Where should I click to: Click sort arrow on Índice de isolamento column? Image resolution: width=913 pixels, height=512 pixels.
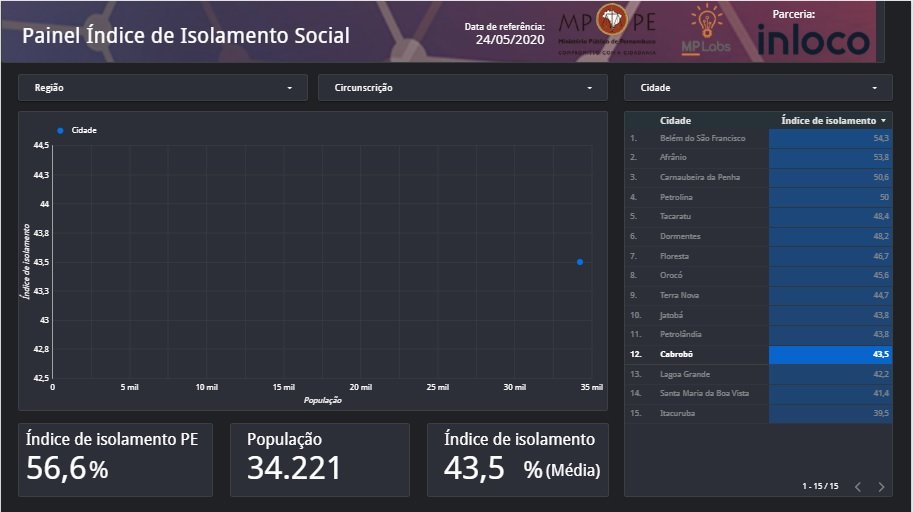tap(883, 121)
